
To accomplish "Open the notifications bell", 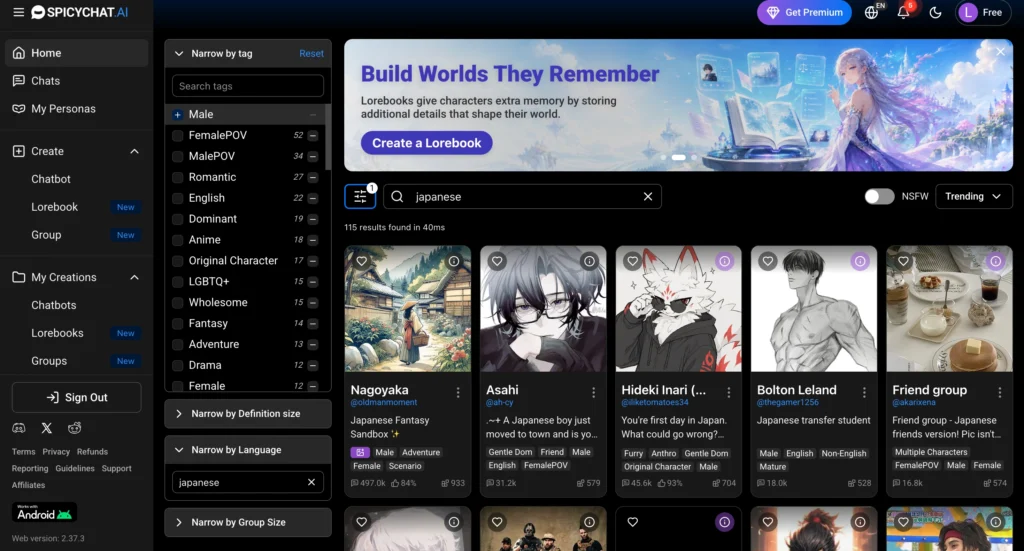I will tap(903, 12).
